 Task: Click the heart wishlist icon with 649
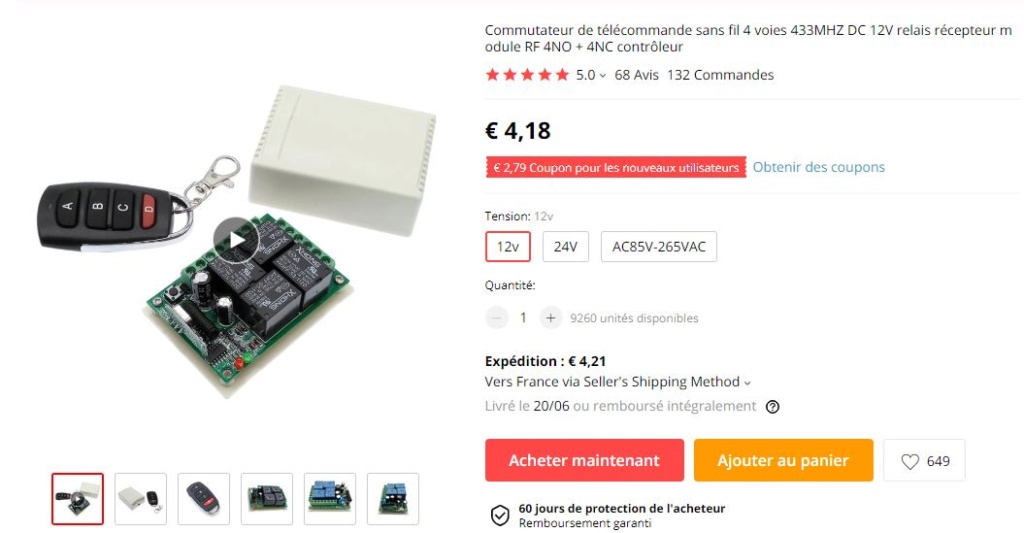(x=924, y=460)
